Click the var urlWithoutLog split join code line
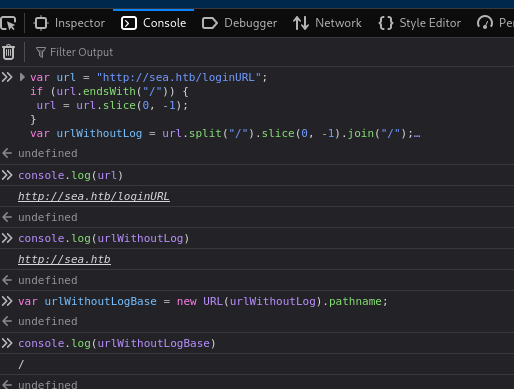This screenshot has width=514, height=389. pos(225,133)
